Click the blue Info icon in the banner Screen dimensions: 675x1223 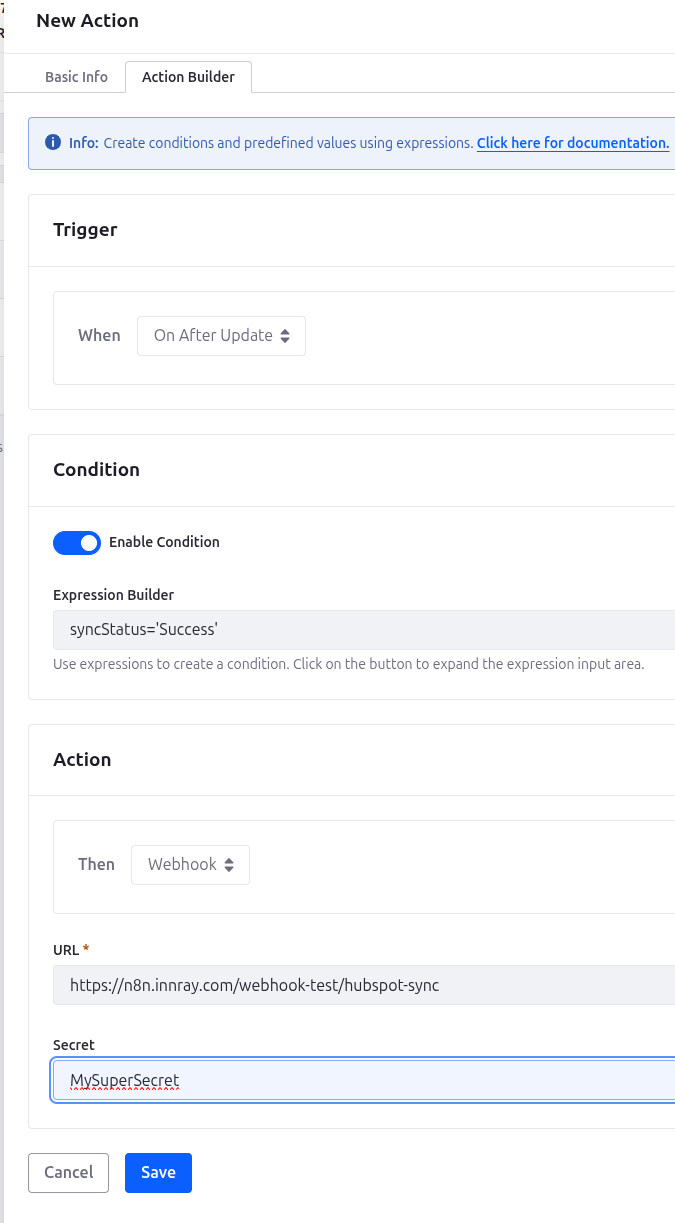coord(52,142)
